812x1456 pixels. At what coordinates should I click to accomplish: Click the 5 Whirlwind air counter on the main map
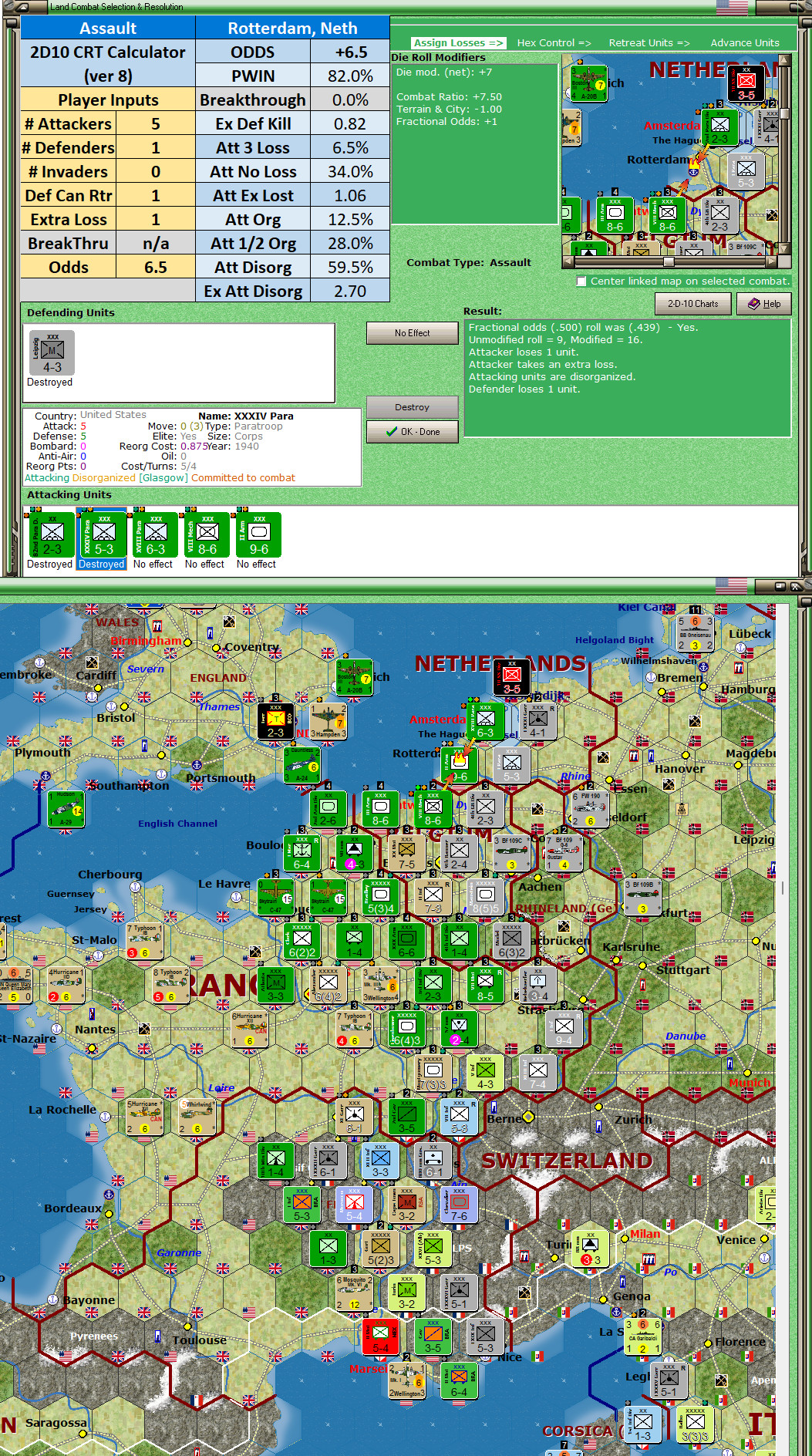pyautogui.click(x=197, y=1117)
